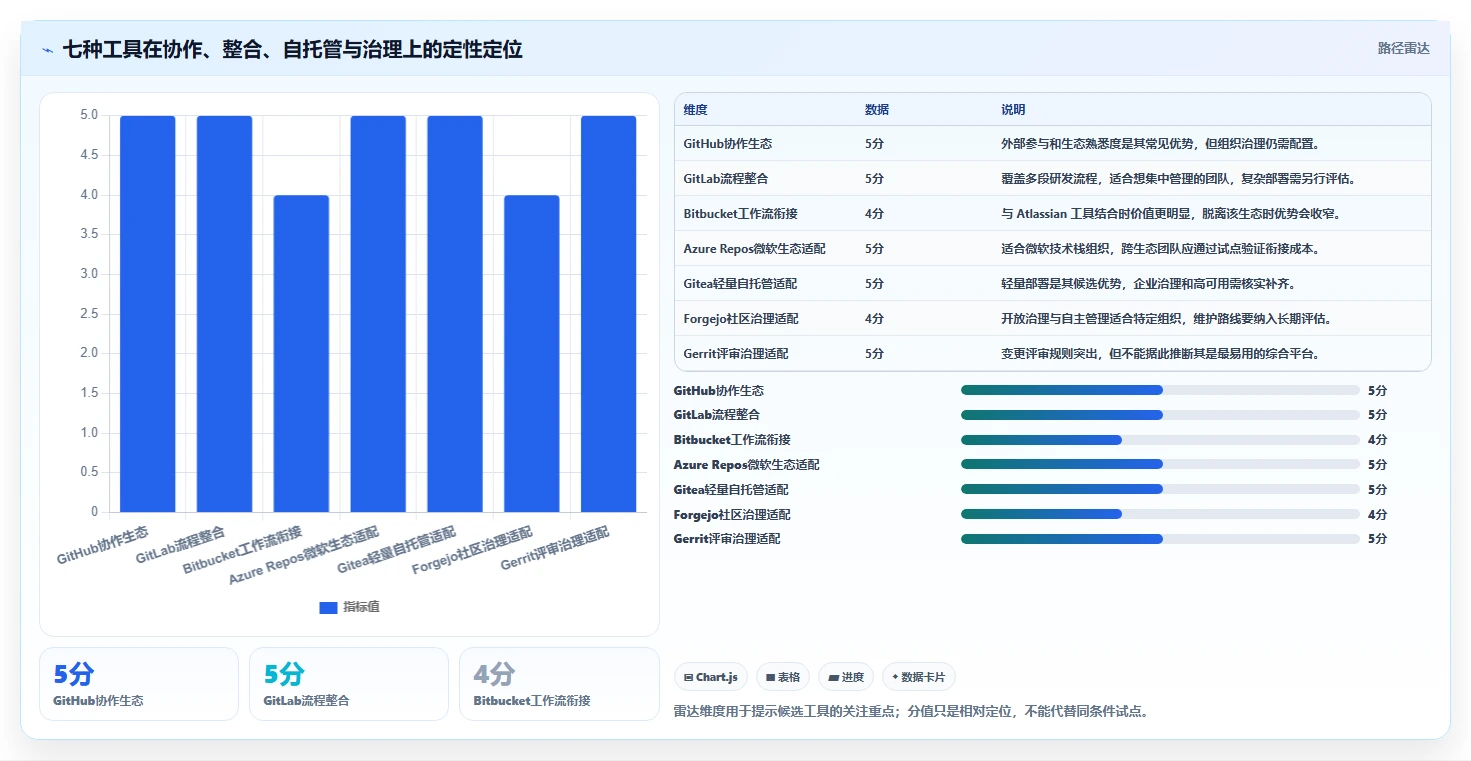This screenshot has width=1471, height=761.
Task: Select GitLab流程整合 table row name
Action: pos(726,179)
